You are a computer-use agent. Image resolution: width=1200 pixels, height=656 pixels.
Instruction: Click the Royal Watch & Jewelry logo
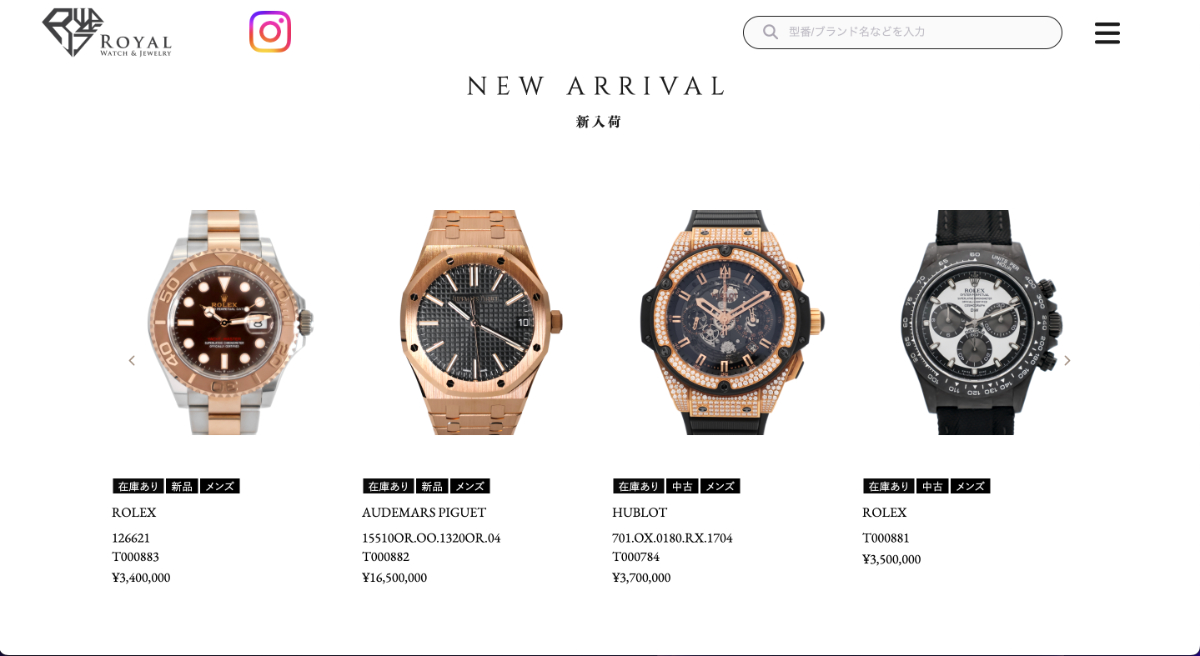coord(107,32)
